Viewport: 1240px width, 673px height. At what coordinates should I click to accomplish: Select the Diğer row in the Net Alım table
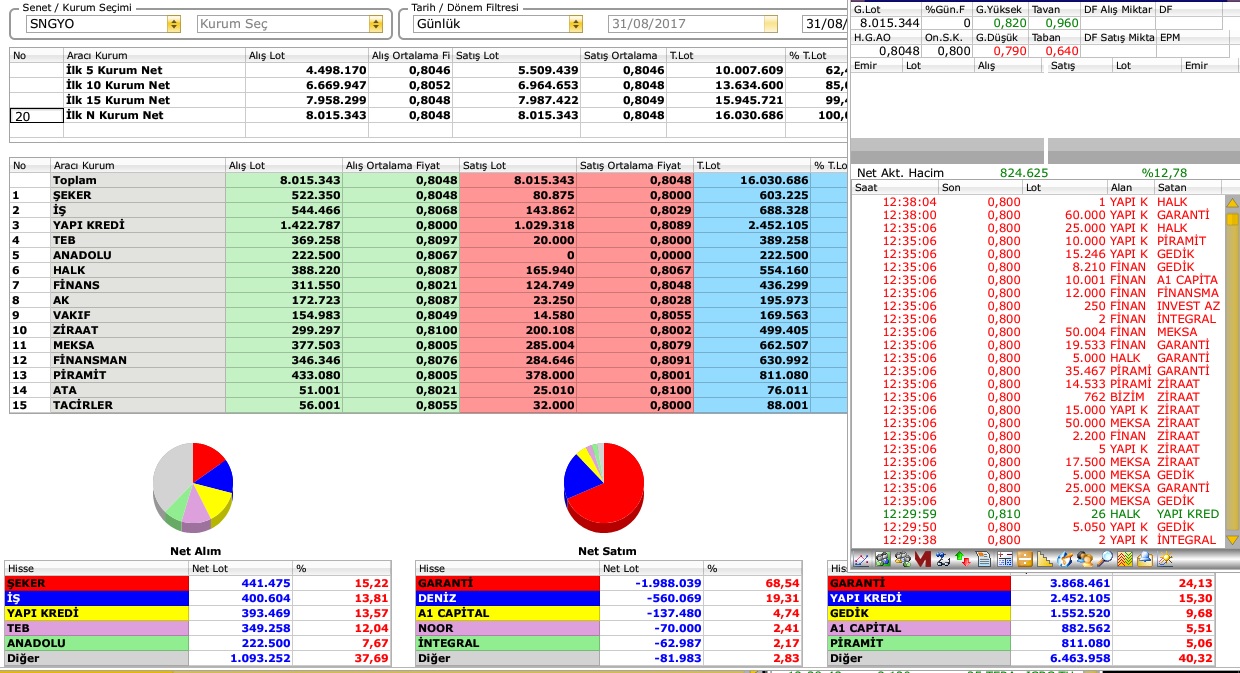pyautogui.click(x=197, y=658)
